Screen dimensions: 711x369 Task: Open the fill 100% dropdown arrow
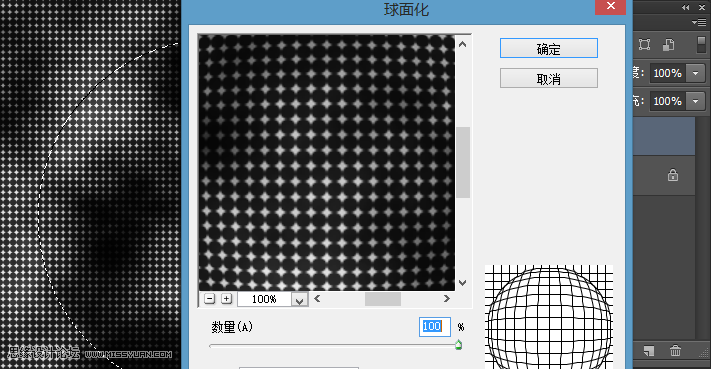pyautogui.click(x=695, y=101)
